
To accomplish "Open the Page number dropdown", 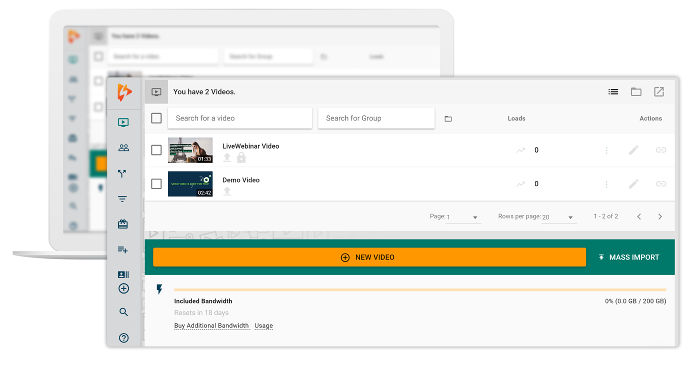I will tap(462, 217).
